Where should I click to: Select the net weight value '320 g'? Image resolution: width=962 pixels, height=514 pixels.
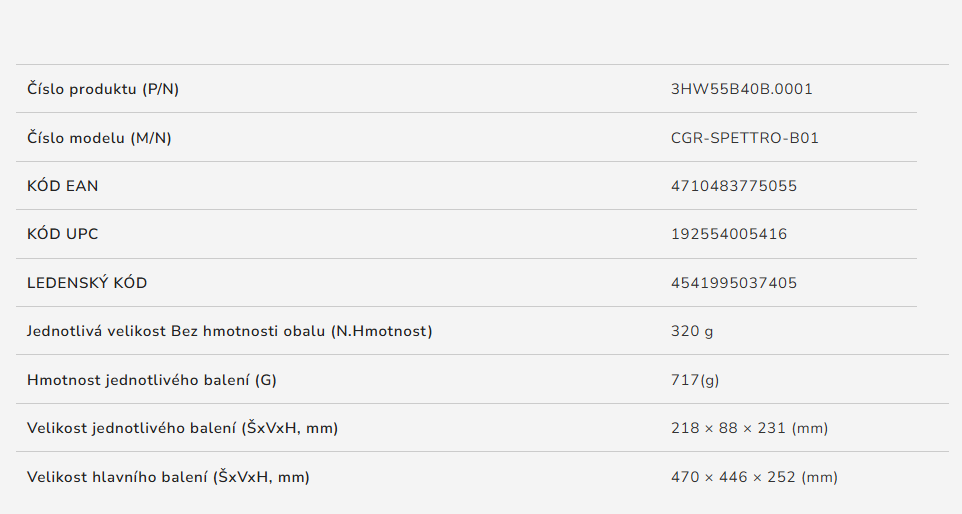(x=692, y=331)
